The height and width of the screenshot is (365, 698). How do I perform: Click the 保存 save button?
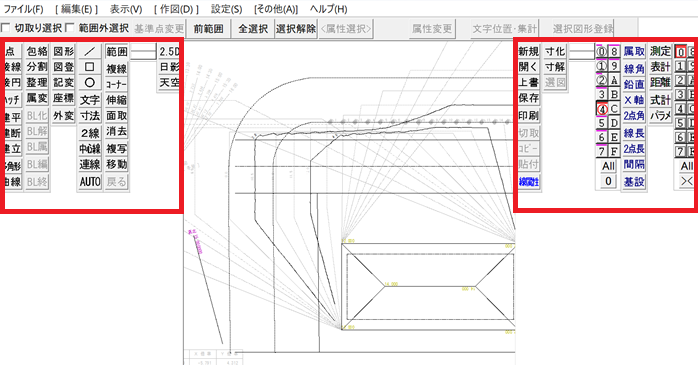click(528, 98)
